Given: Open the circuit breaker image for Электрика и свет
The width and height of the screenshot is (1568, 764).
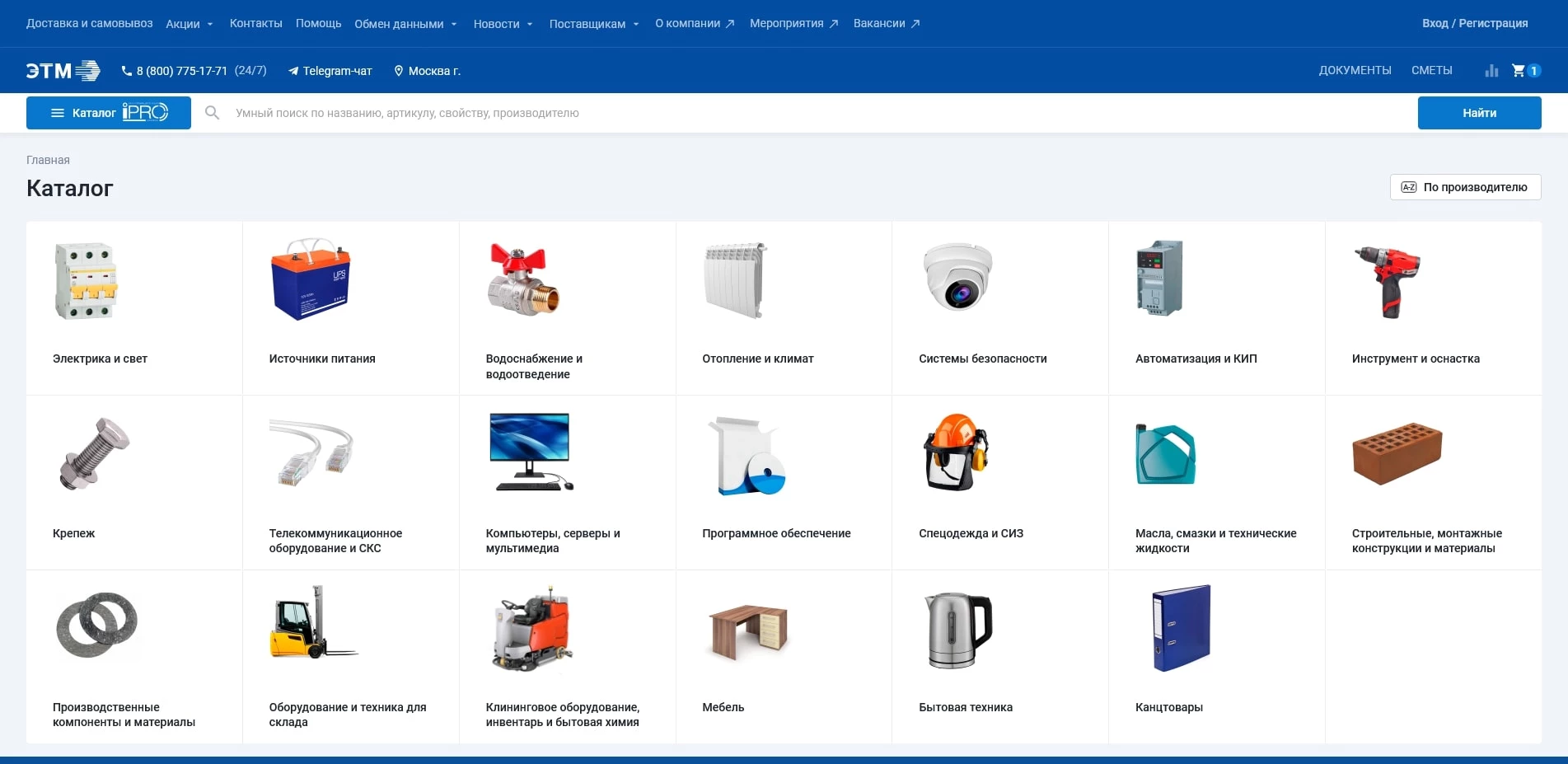Looking at the screenshot, I should (86, 281).
